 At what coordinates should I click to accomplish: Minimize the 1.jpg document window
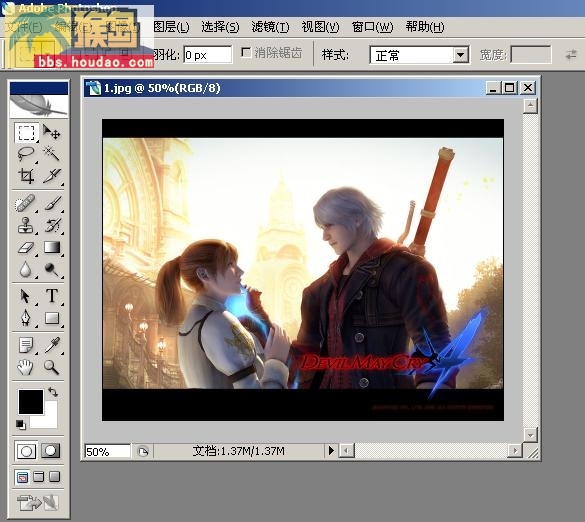tap(493, 88)
